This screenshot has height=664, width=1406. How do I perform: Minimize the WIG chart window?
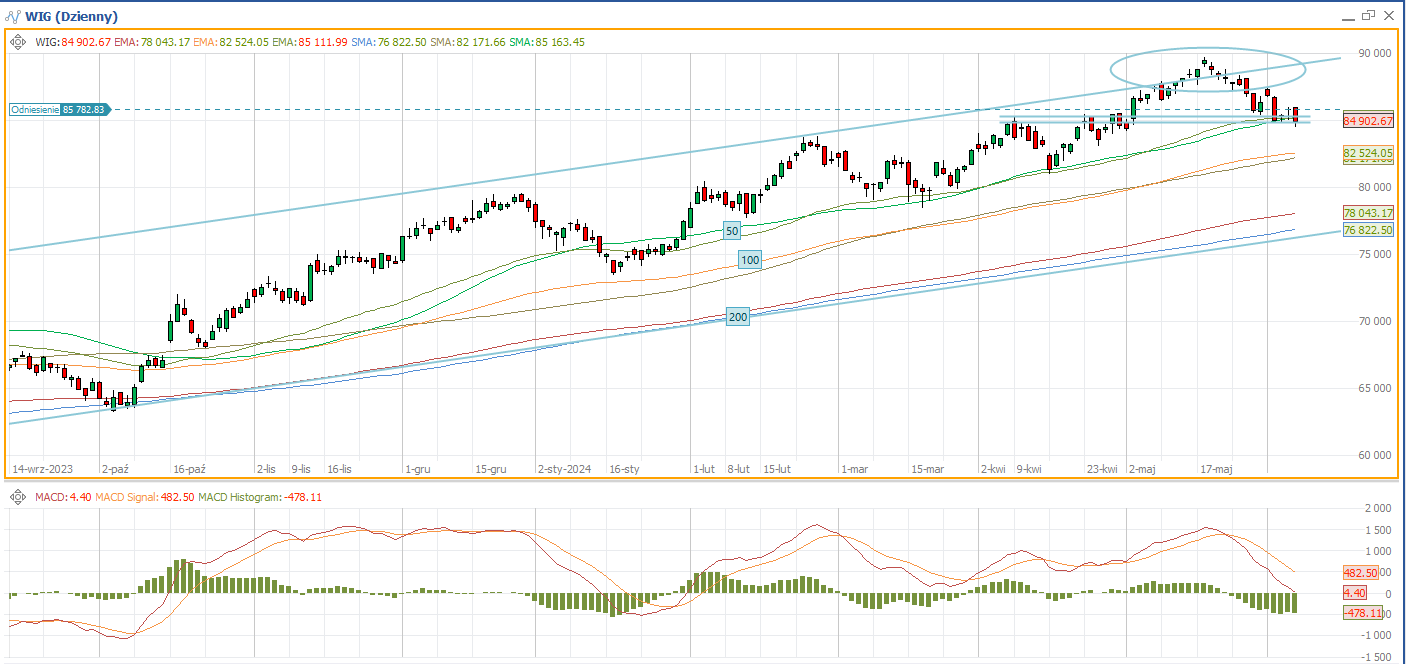(x=1346, y=16)
